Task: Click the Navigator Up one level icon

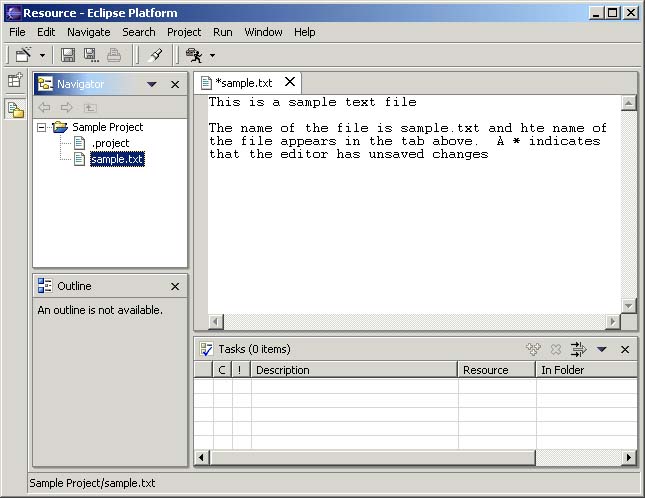Action: click(x=90, y=108)
